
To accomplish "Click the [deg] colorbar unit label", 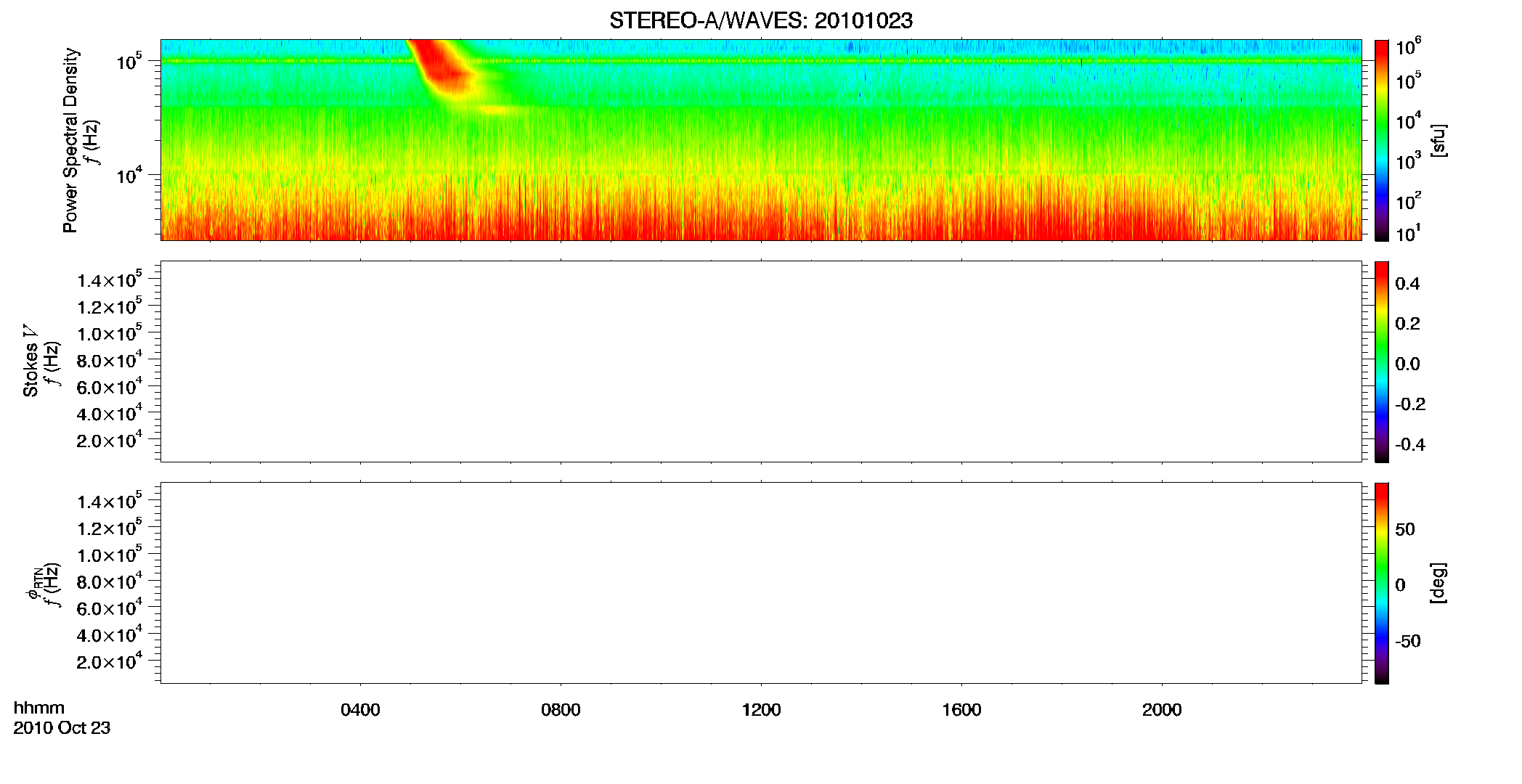I will point(1438,583).
